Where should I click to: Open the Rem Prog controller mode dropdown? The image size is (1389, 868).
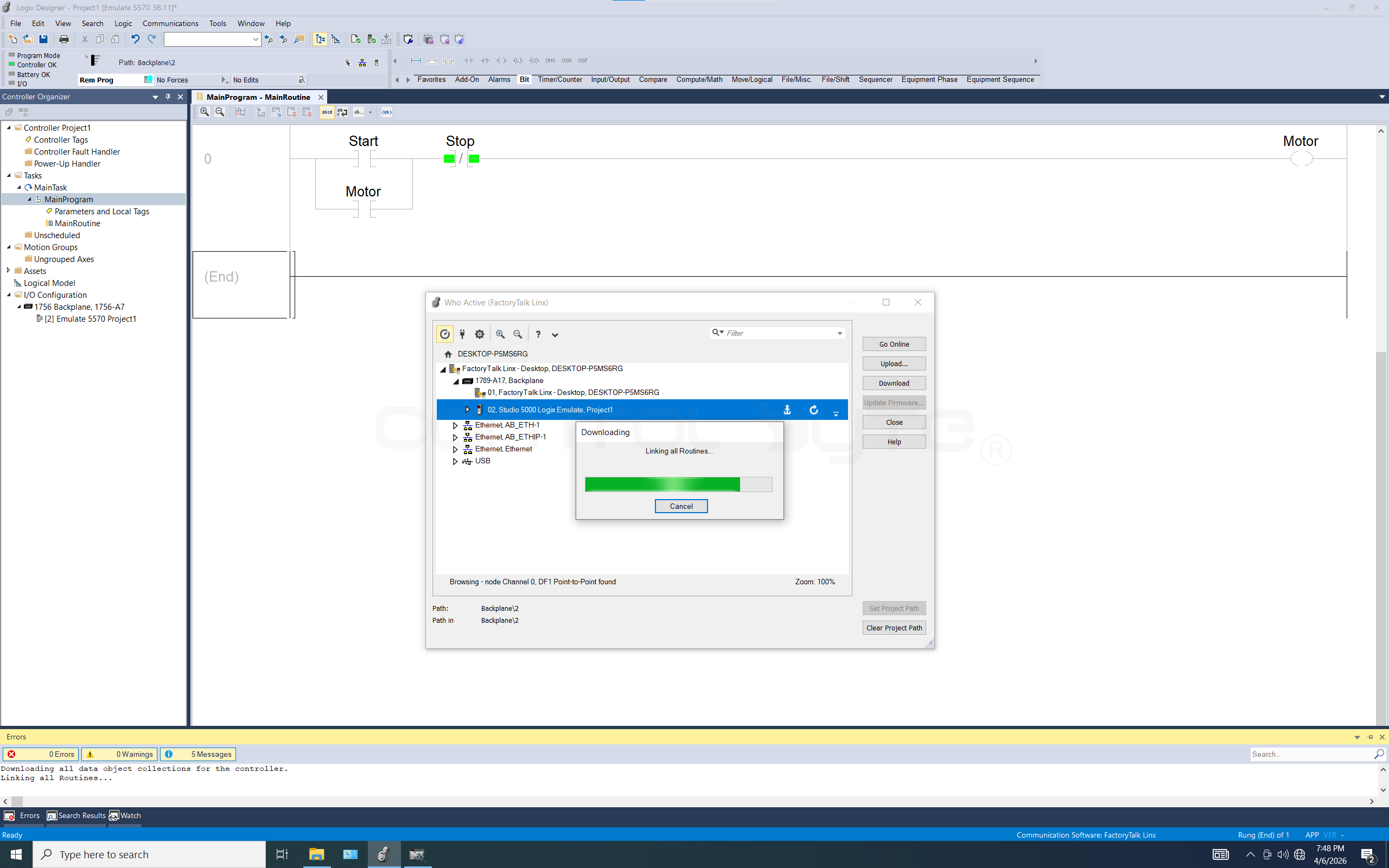(148, 80)
